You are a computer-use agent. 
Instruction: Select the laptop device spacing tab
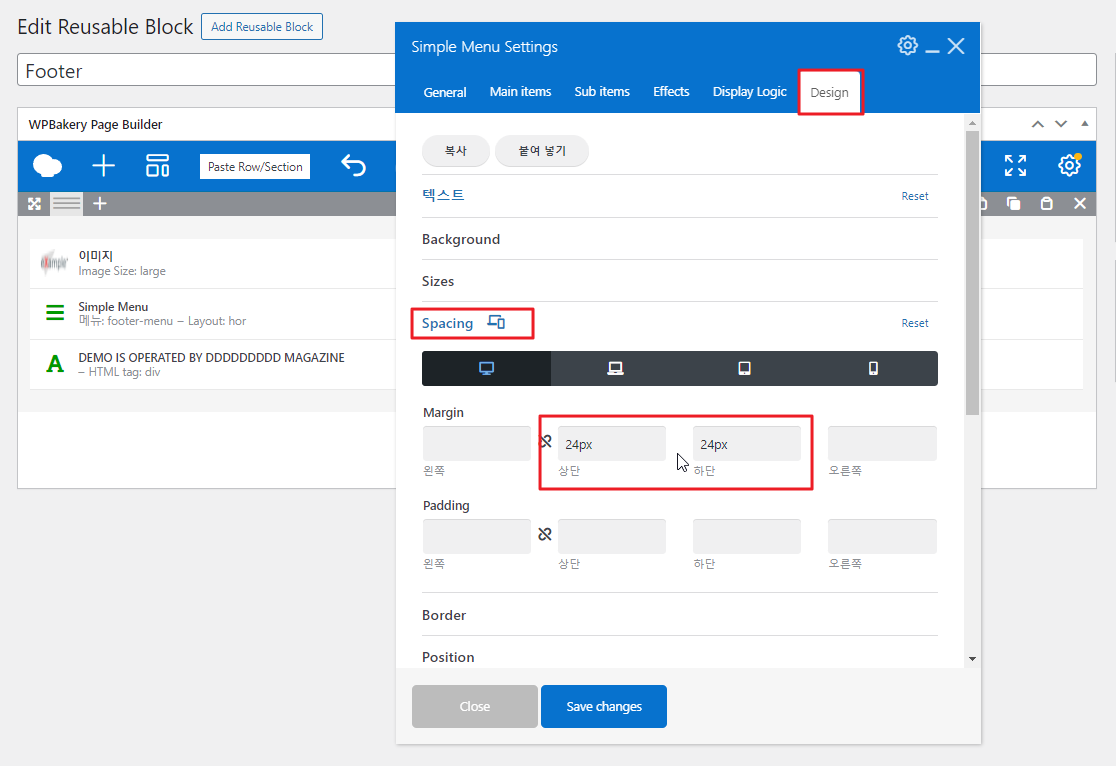pyautogui.click(x=615, y=368)
